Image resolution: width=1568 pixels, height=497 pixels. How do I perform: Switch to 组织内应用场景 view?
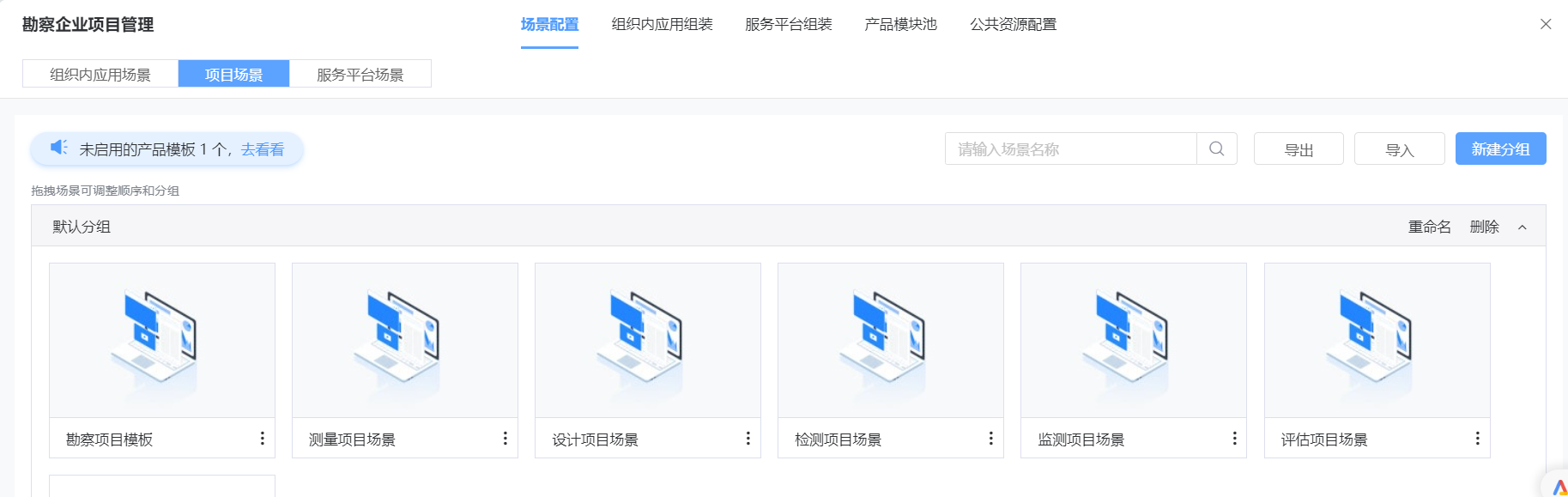100,75
